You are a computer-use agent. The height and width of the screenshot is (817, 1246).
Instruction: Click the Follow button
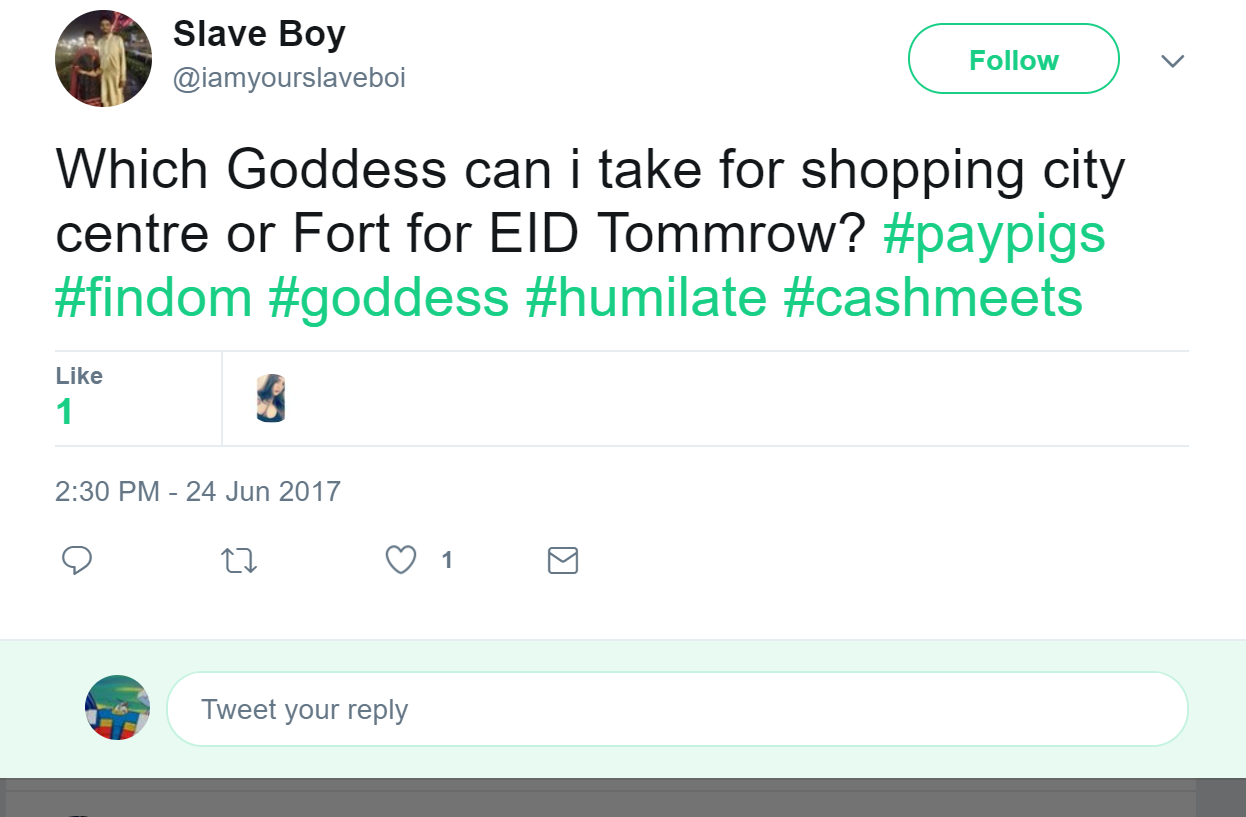[1013, 59]
